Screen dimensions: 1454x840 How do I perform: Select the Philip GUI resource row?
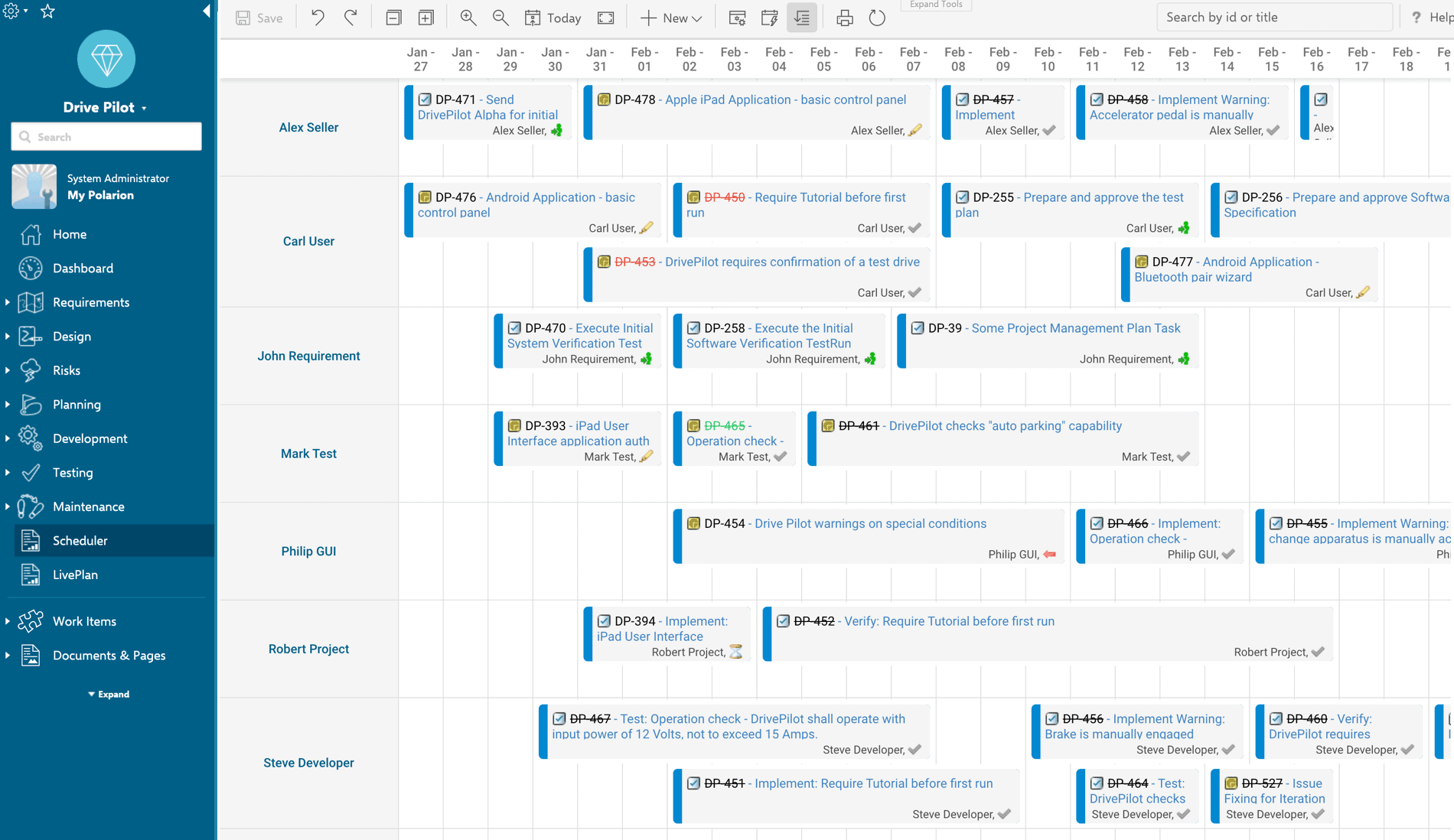point(308,551)
